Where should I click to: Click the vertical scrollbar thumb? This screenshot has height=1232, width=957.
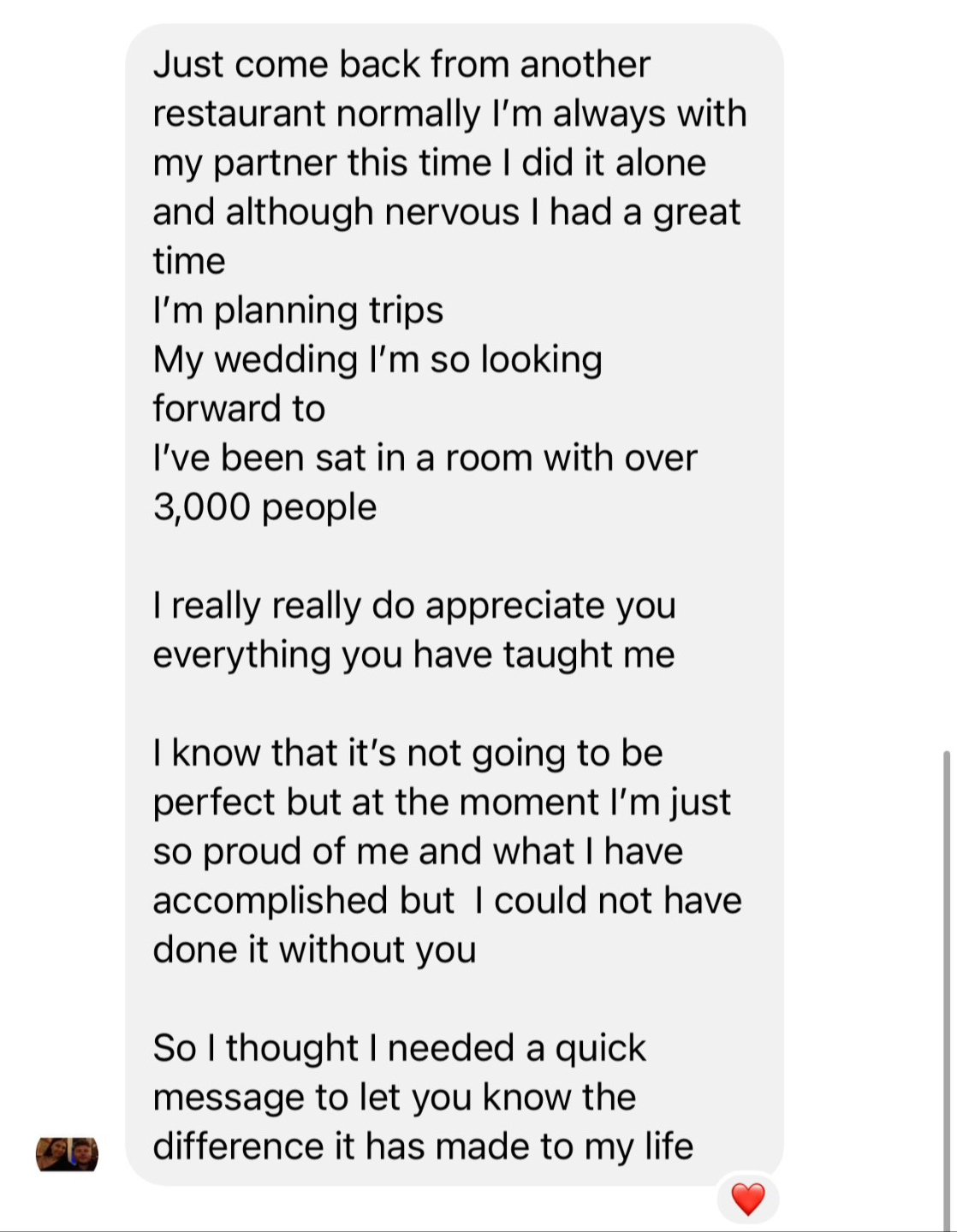pyautogui.click(x=946, y=984)
